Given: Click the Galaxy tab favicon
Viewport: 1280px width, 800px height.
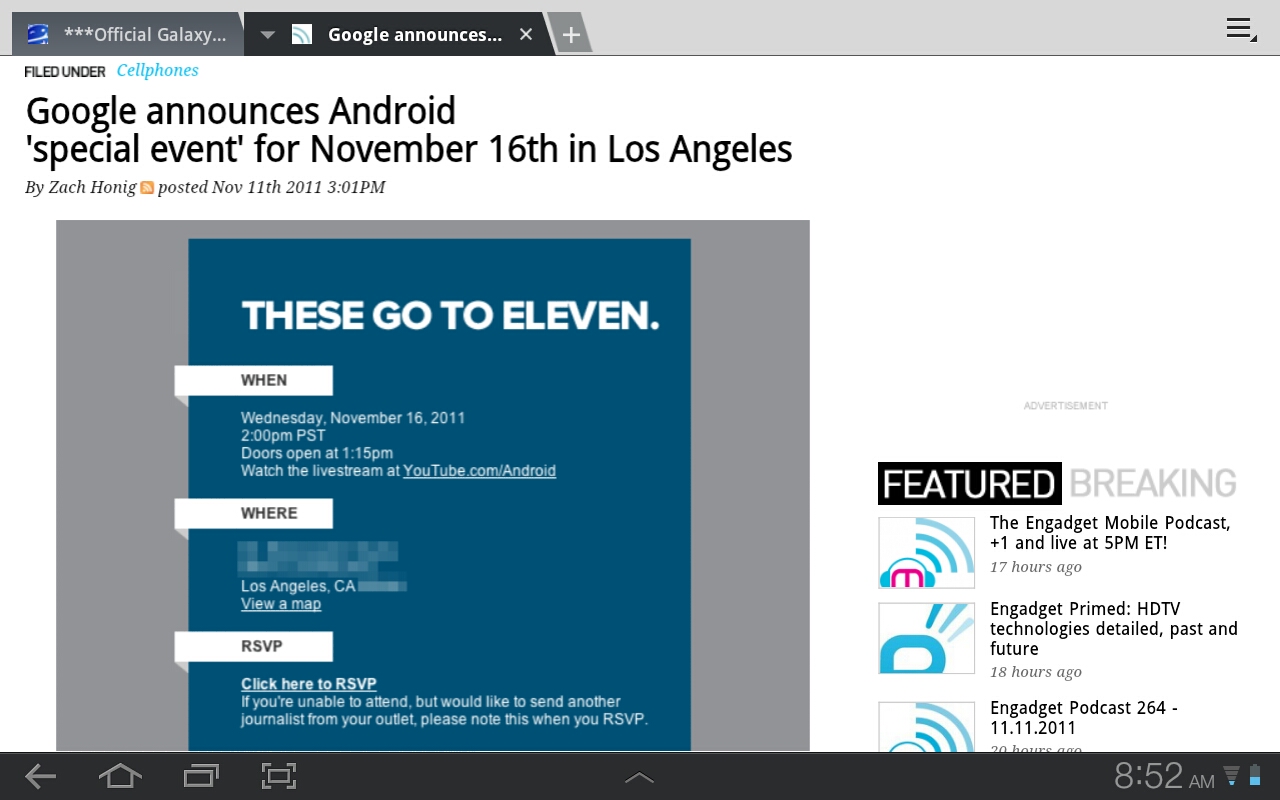Looking at the screenshot, I should click(x=38, y=35).
